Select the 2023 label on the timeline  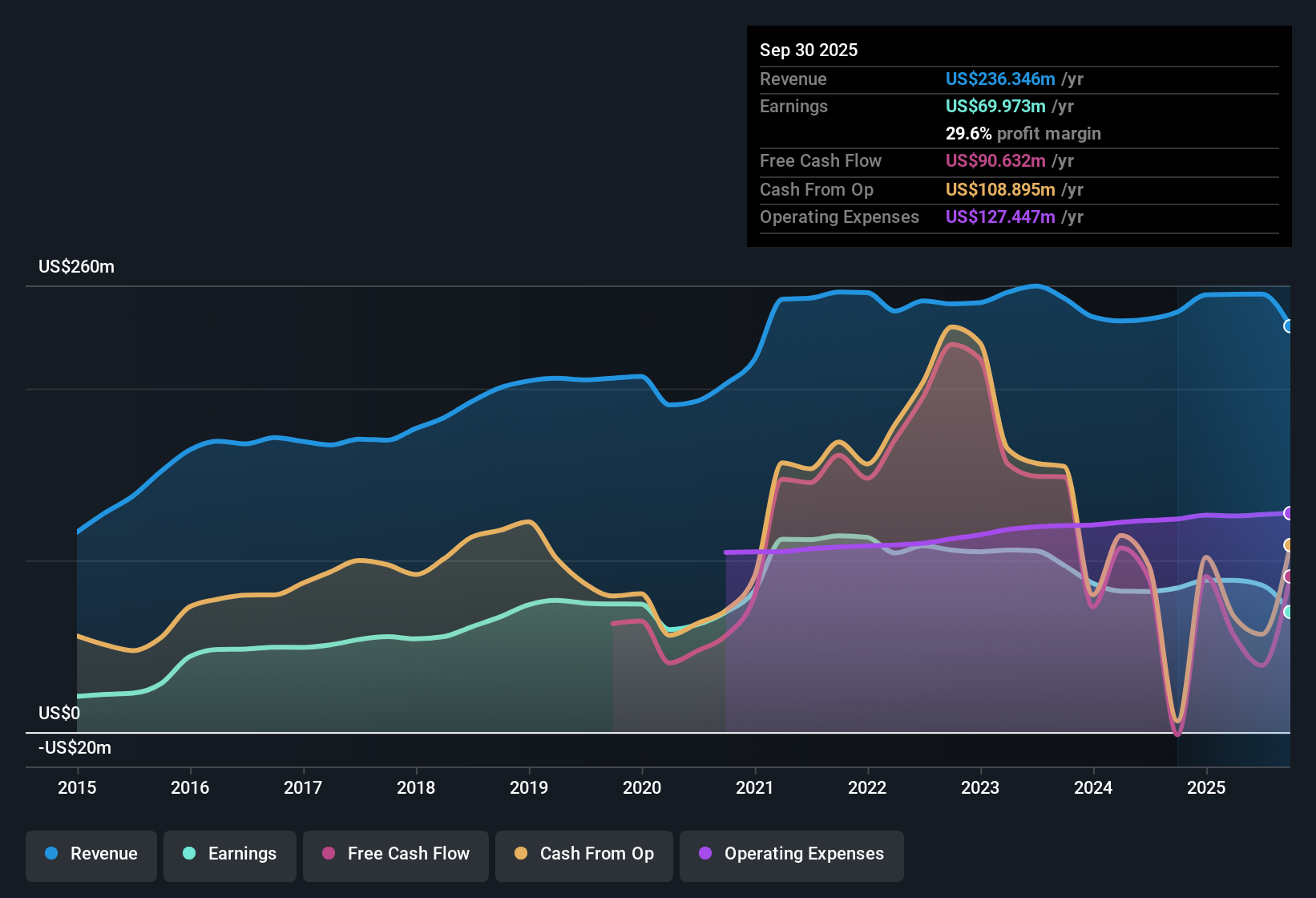[980, 788]
